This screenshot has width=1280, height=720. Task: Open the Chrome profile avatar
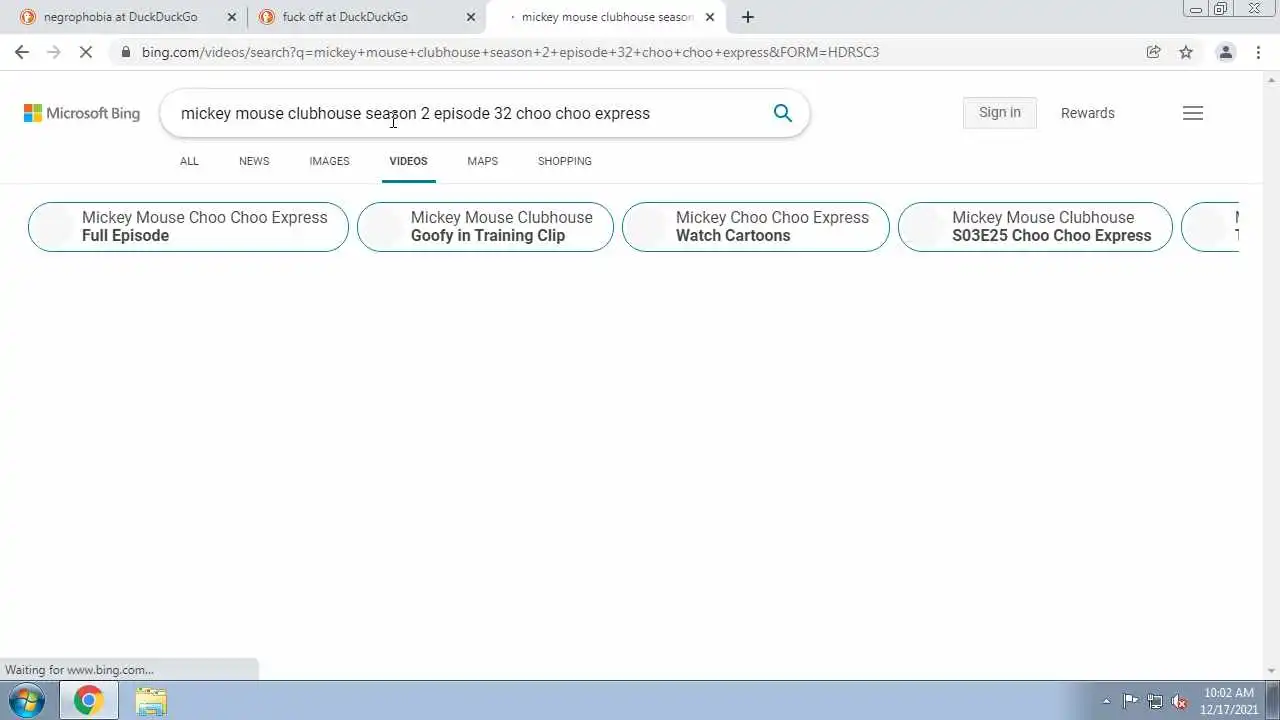point(1225,52)
